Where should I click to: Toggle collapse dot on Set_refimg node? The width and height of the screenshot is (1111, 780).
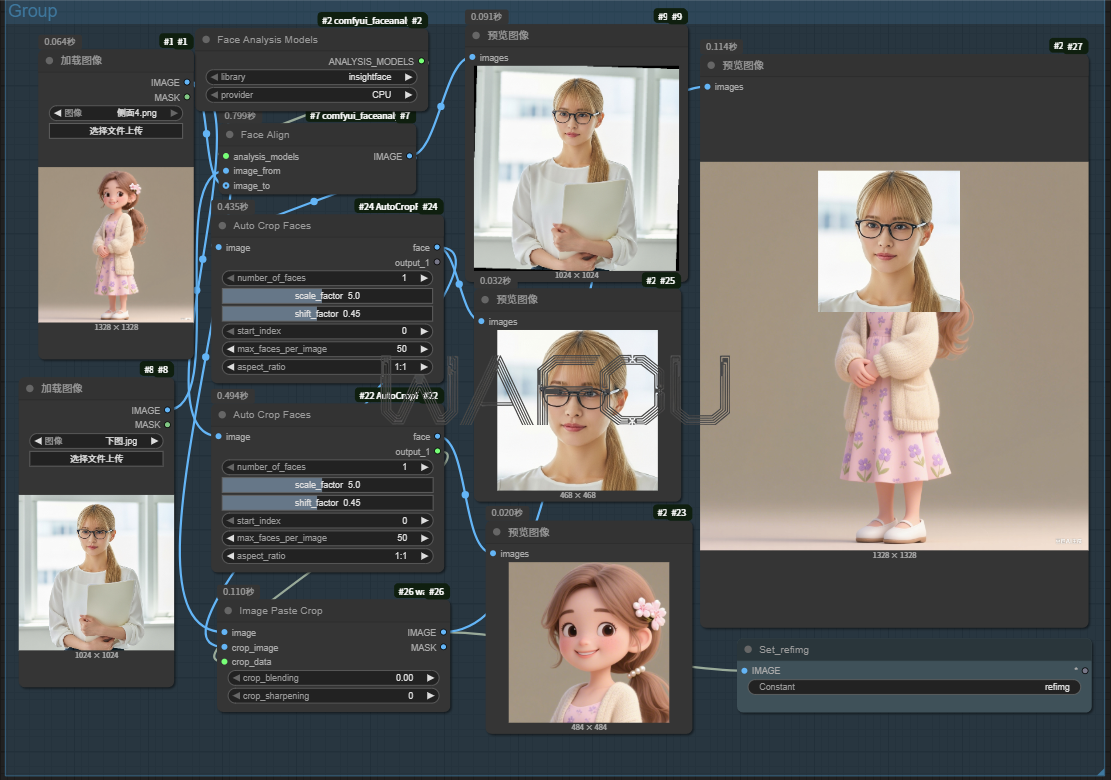click(x=748, y=650)
